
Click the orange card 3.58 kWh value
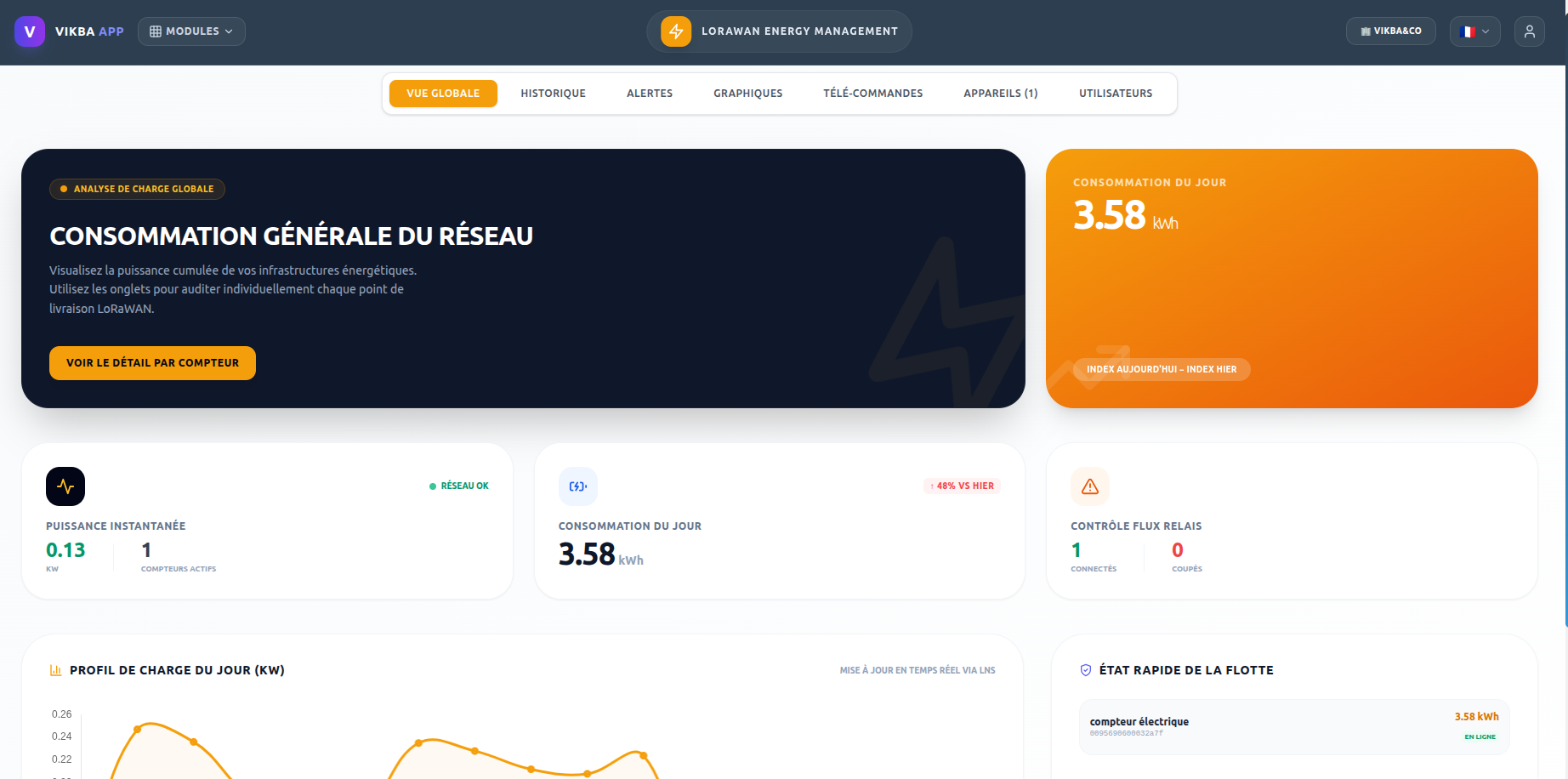click(1126, 215)
